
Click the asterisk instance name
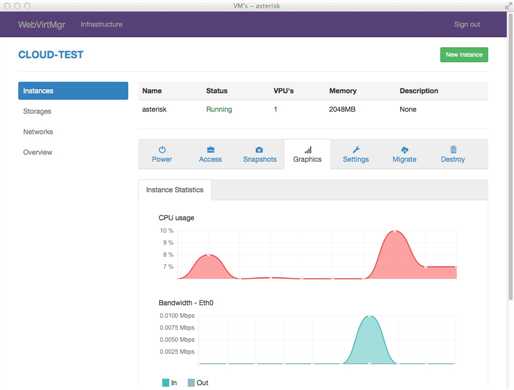click(154, 109)
